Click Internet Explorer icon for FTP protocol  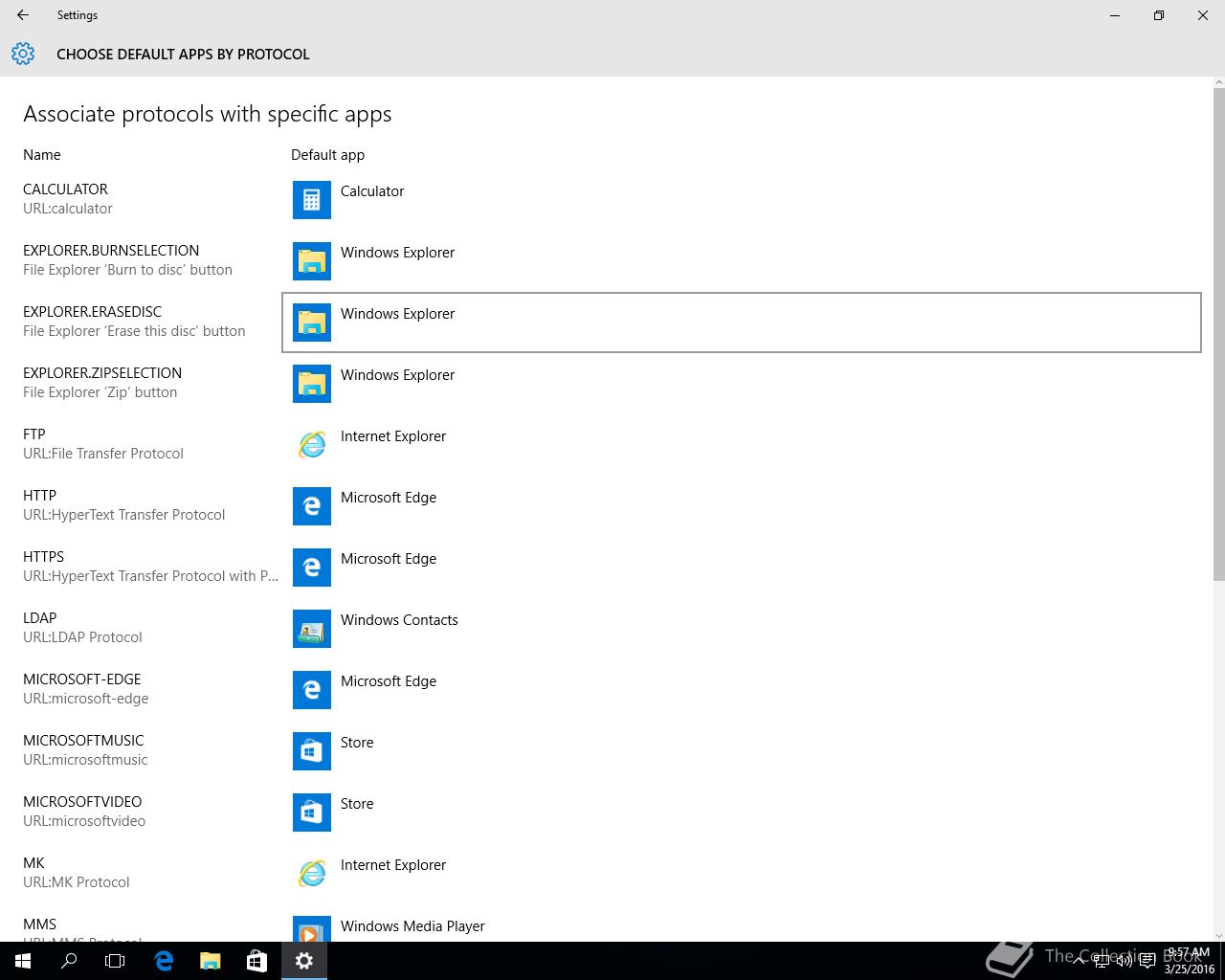point(311,445)
